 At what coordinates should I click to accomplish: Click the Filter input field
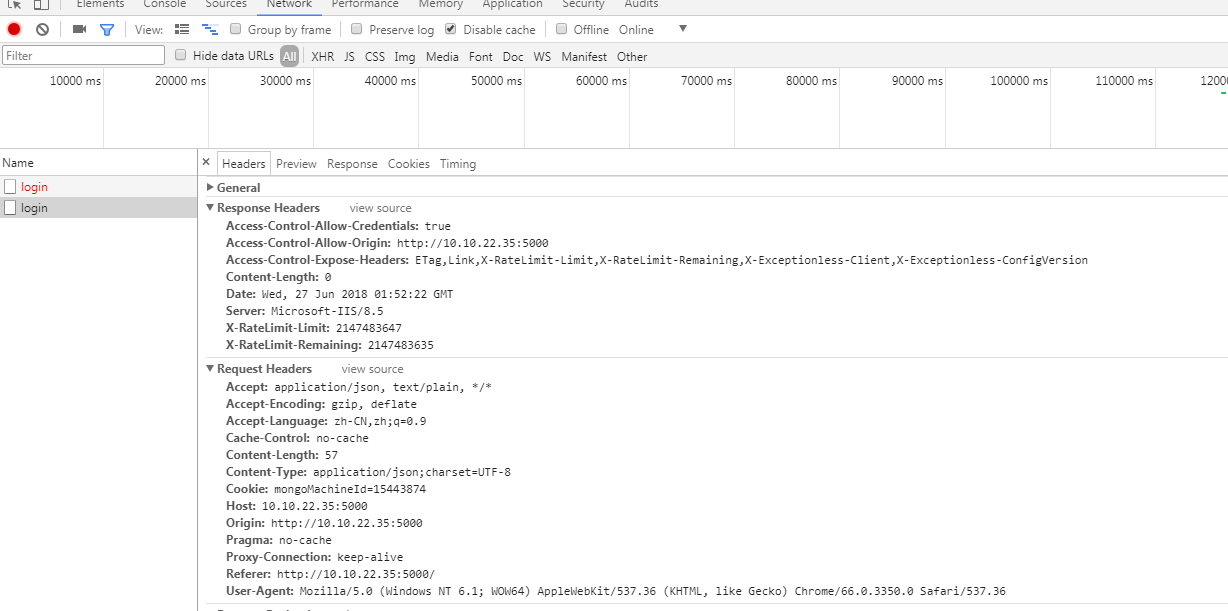pos(83,54)
